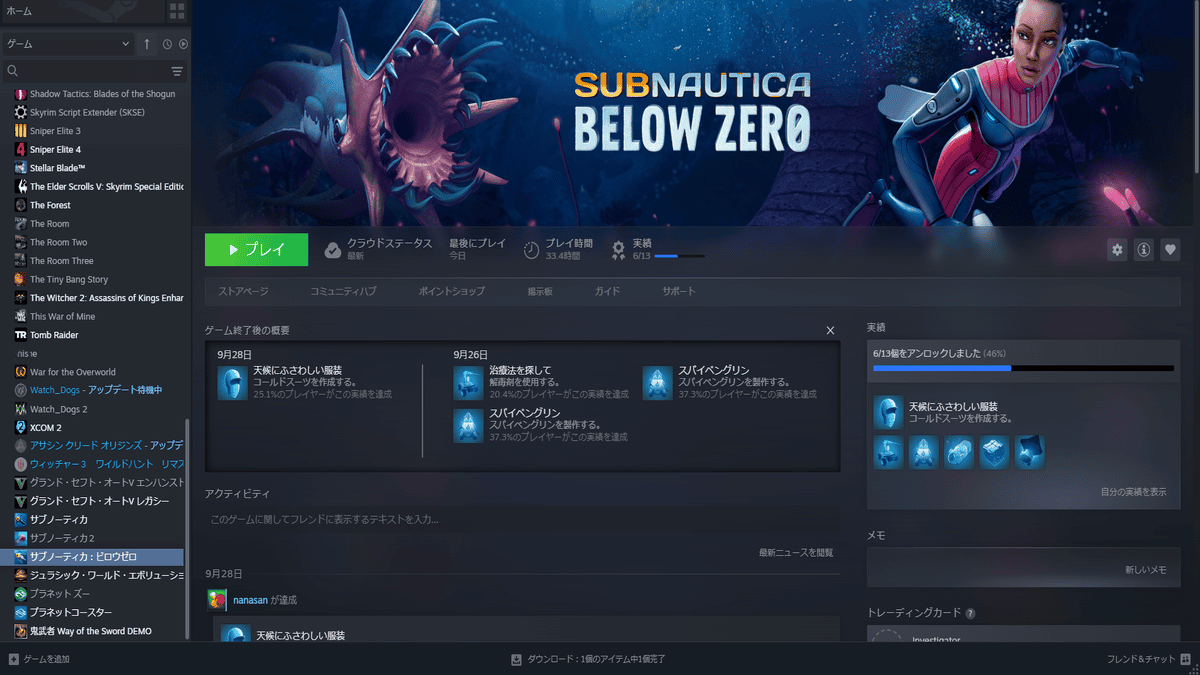
Task: Open the ガイド tab
Action: click(607, 291)
